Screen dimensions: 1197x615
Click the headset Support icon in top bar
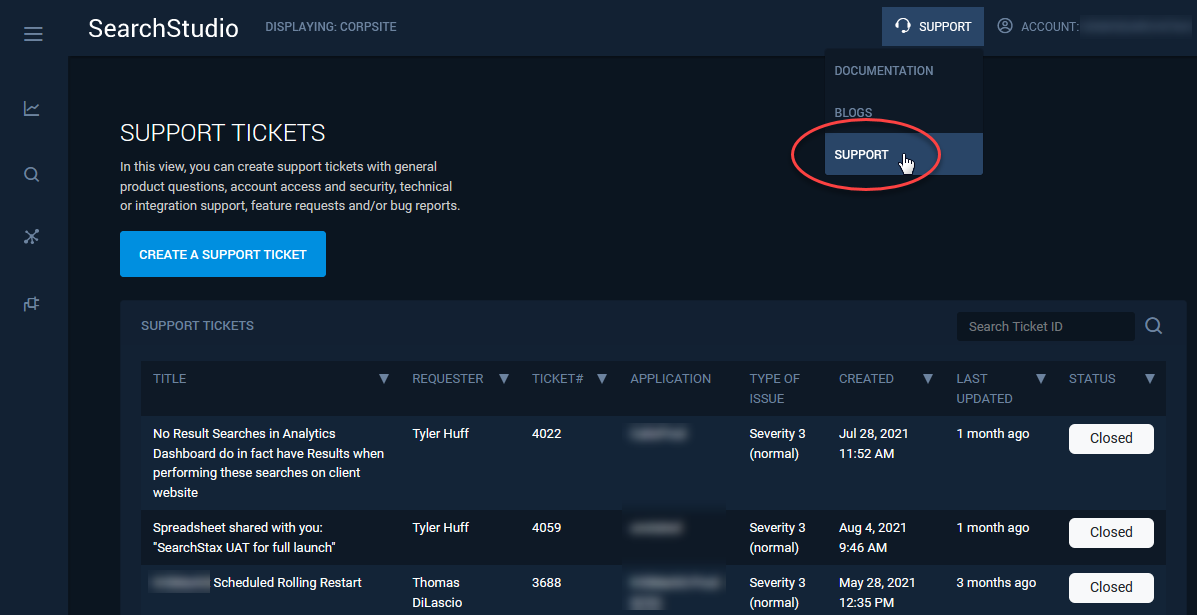pyautogui.click(x=904, y=26)
